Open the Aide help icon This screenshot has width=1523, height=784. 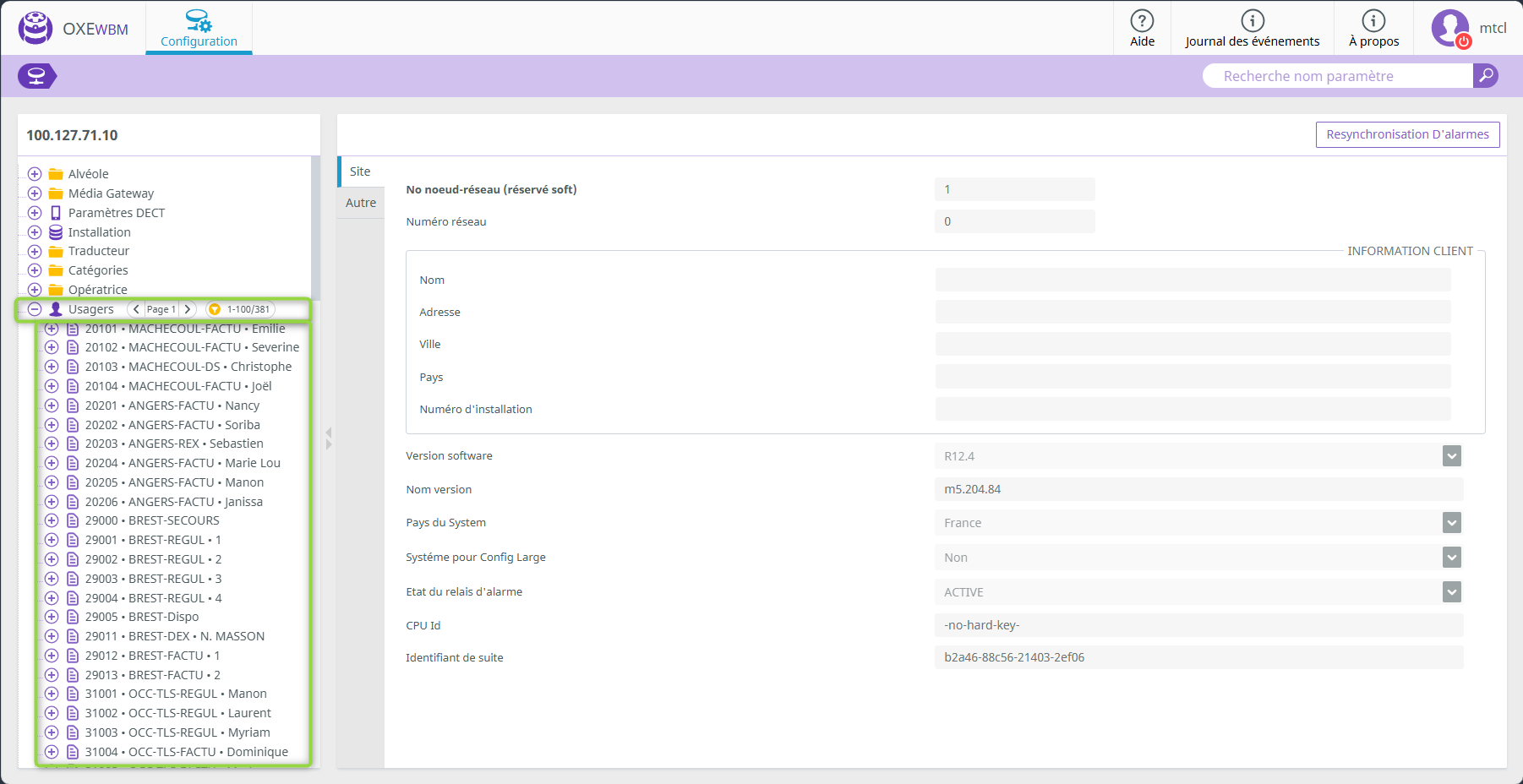(x=1142, y=22)
